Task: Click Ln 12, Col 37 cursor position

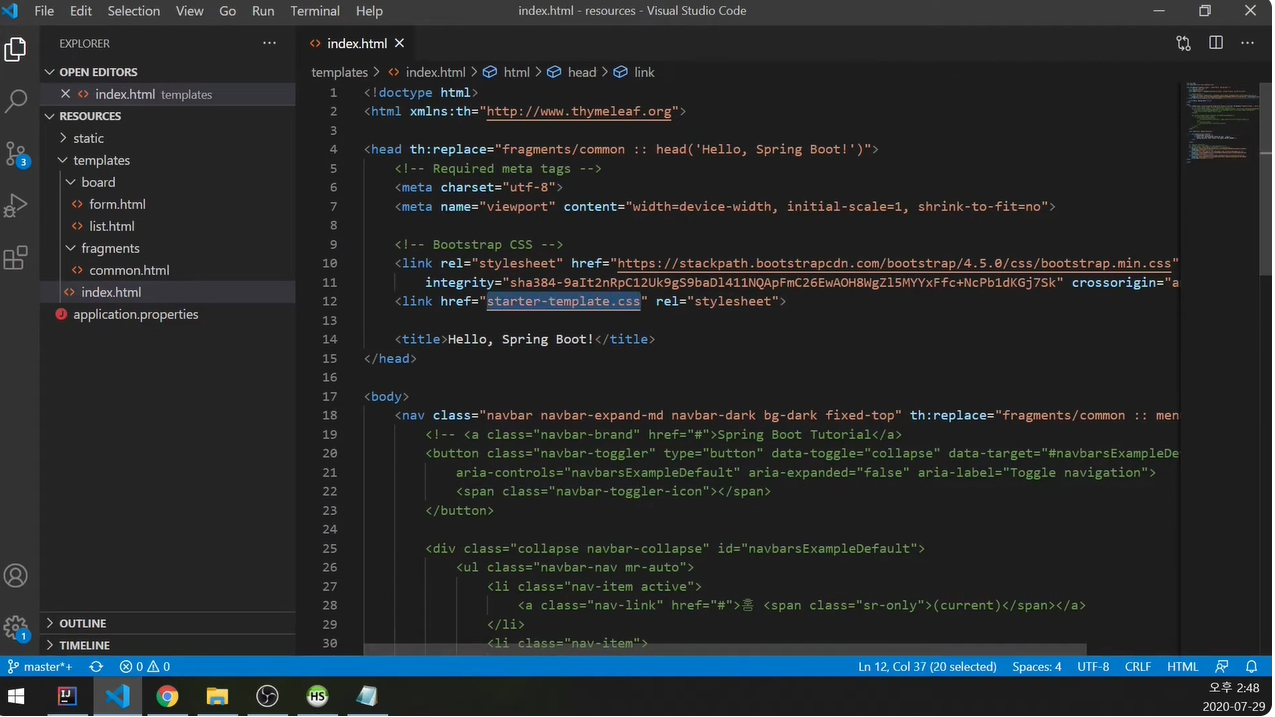Action: point(927,666)
